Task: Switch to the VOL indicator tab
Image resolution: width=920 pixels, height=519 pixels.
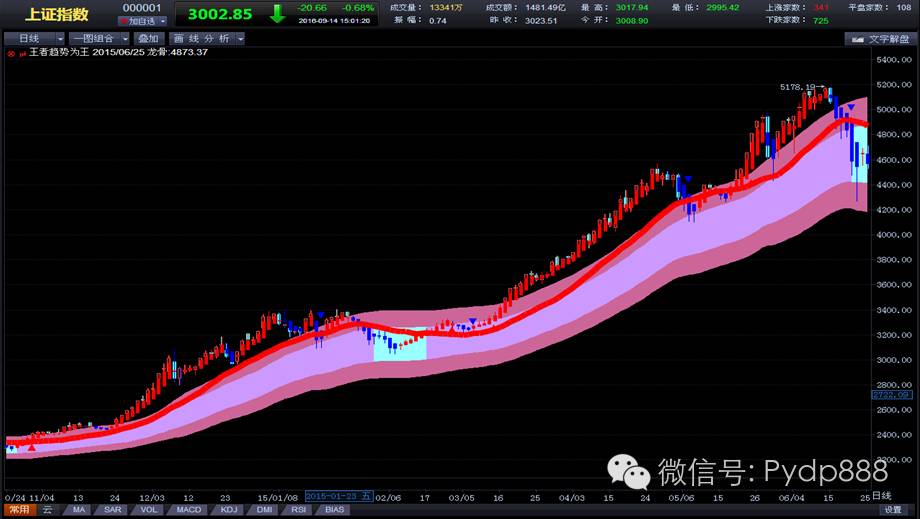Action: [x=148, y=510]
